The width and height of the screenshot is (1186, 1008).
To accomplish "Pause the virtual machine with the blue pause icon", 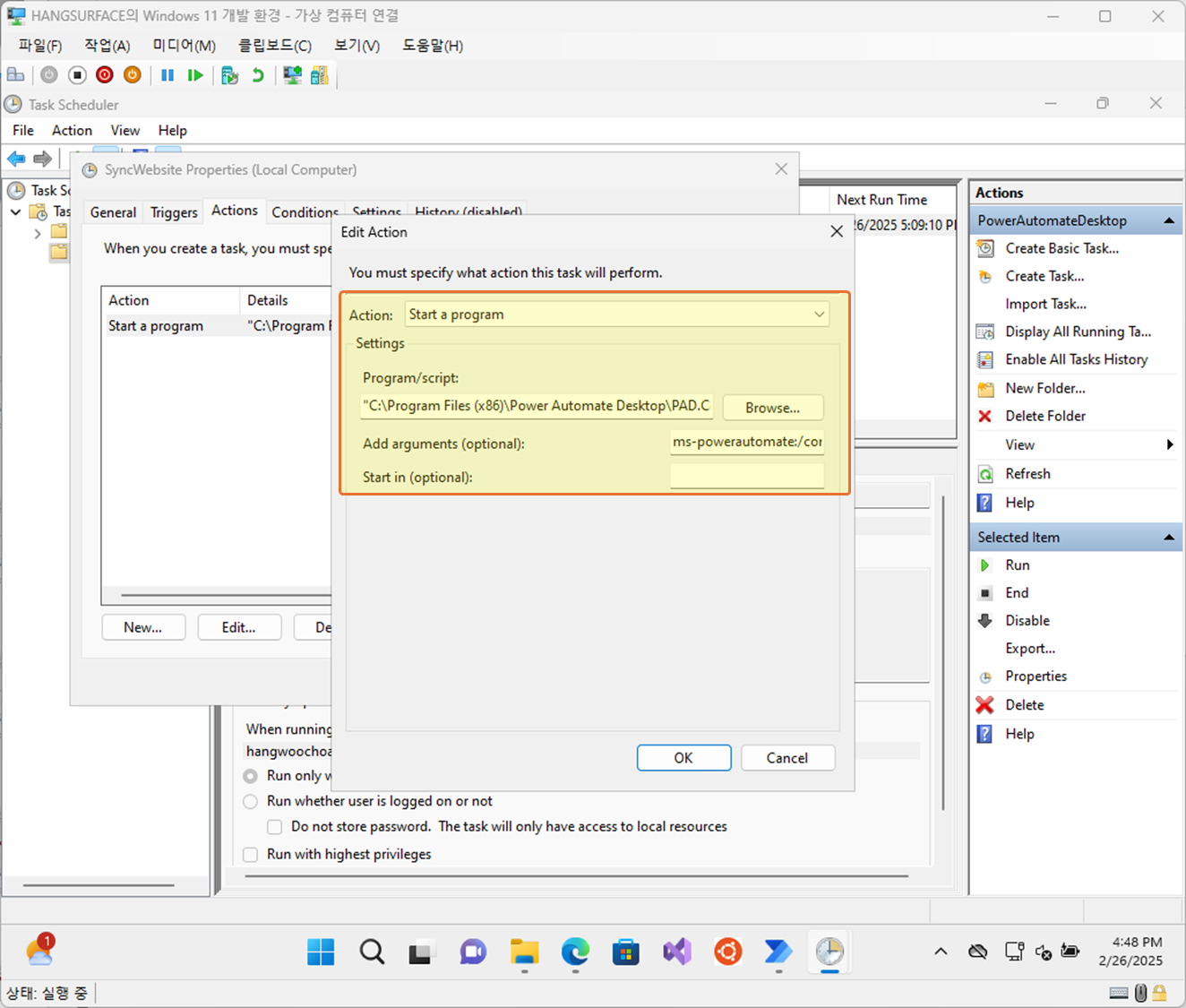I will click(168, 75).
